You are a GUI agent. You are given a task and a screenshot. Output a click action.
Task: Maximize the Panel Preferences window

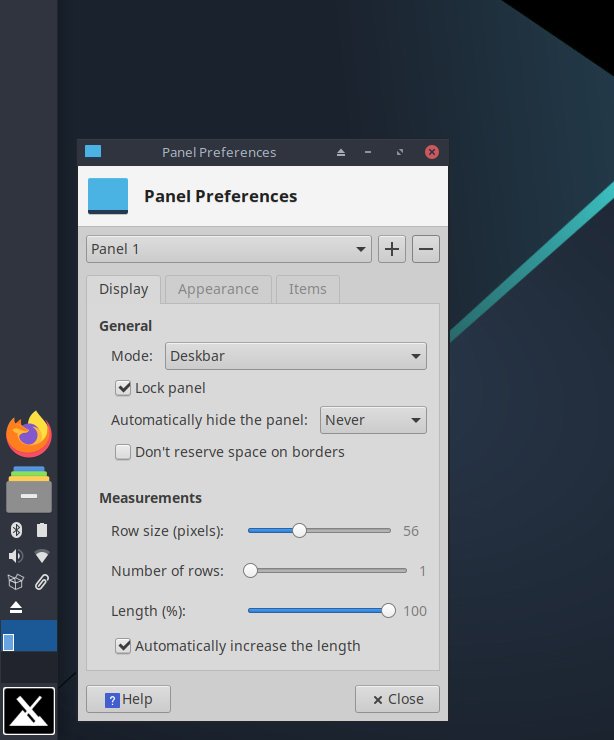(400, 152)
